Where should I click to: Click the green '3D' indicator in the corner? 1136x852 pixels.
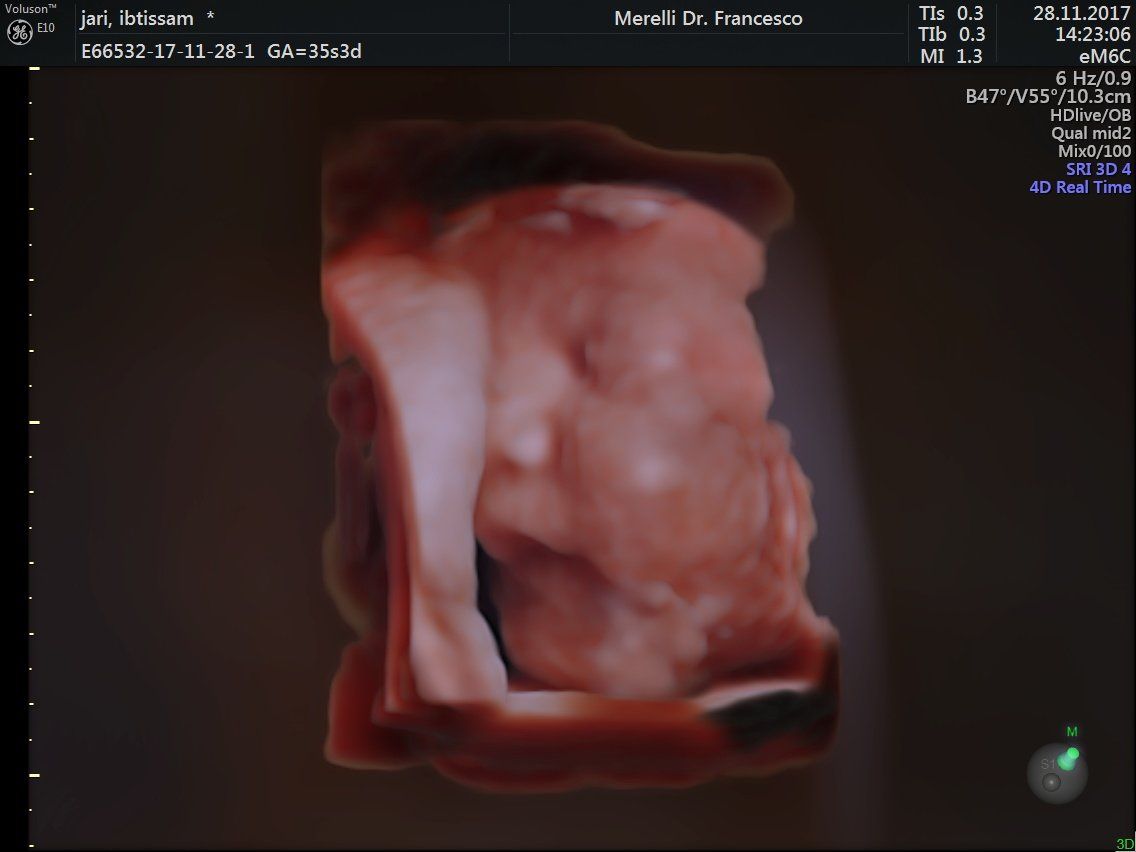(x=1125, y=844)
